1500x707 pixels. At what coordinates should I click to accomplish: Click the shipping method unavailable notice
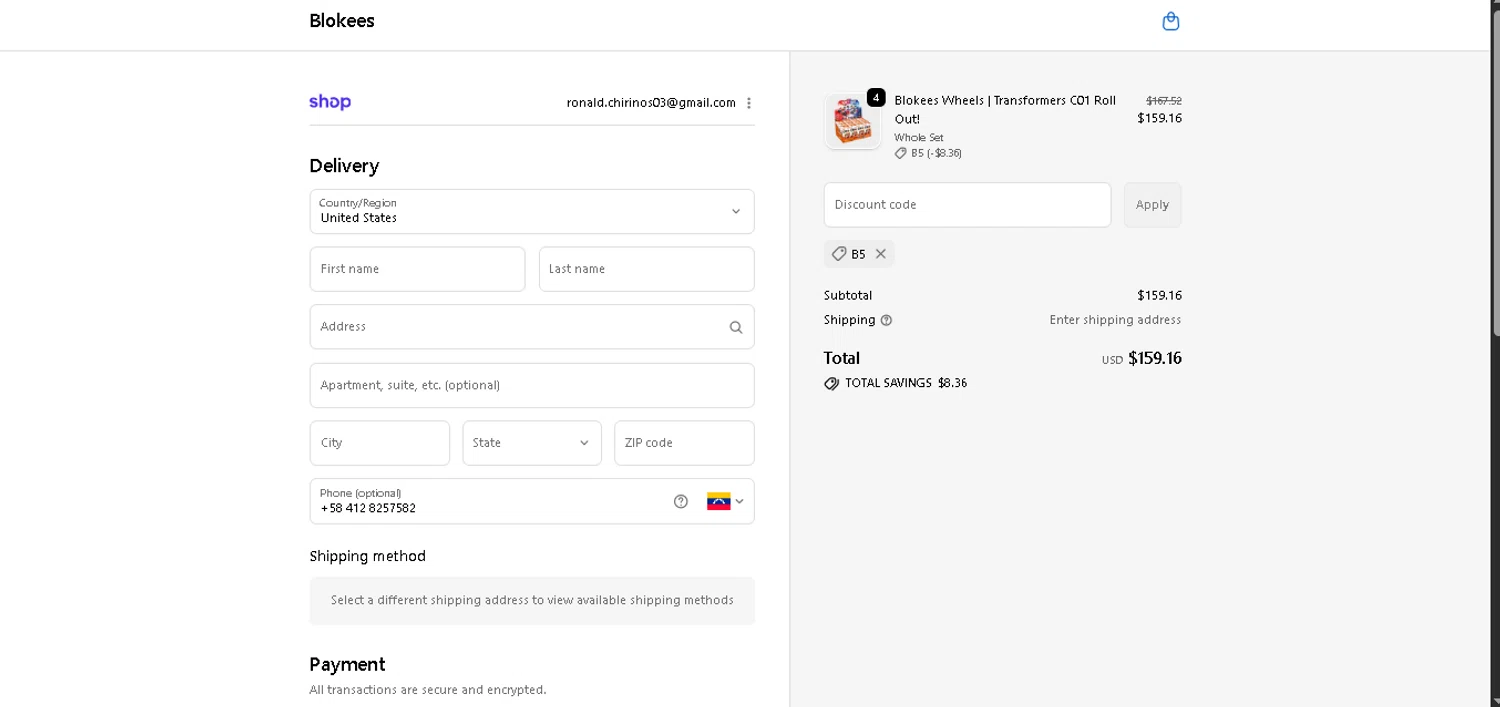[x=532, y=601]
